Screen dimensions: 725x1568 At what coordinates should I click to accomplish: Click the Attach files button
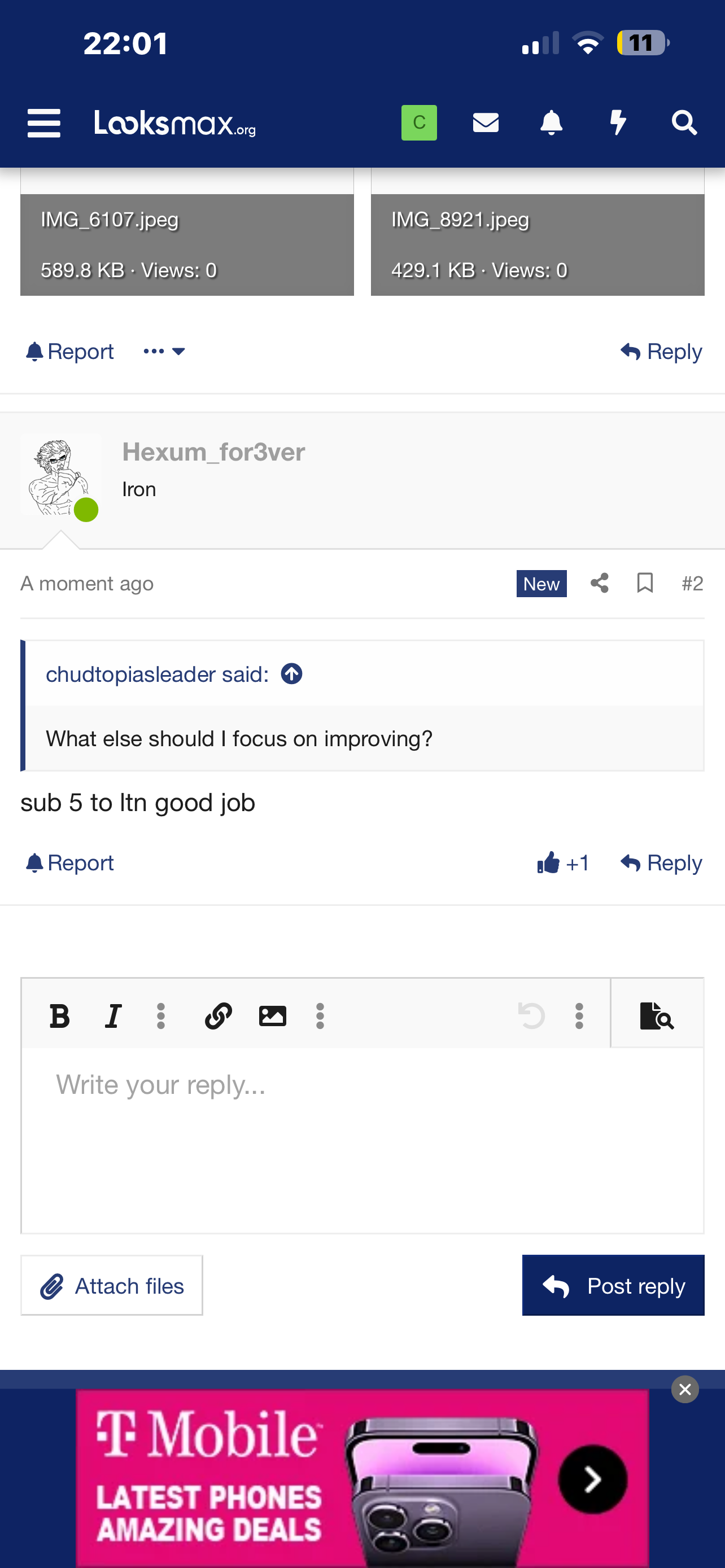click(x=112, y=1285)
